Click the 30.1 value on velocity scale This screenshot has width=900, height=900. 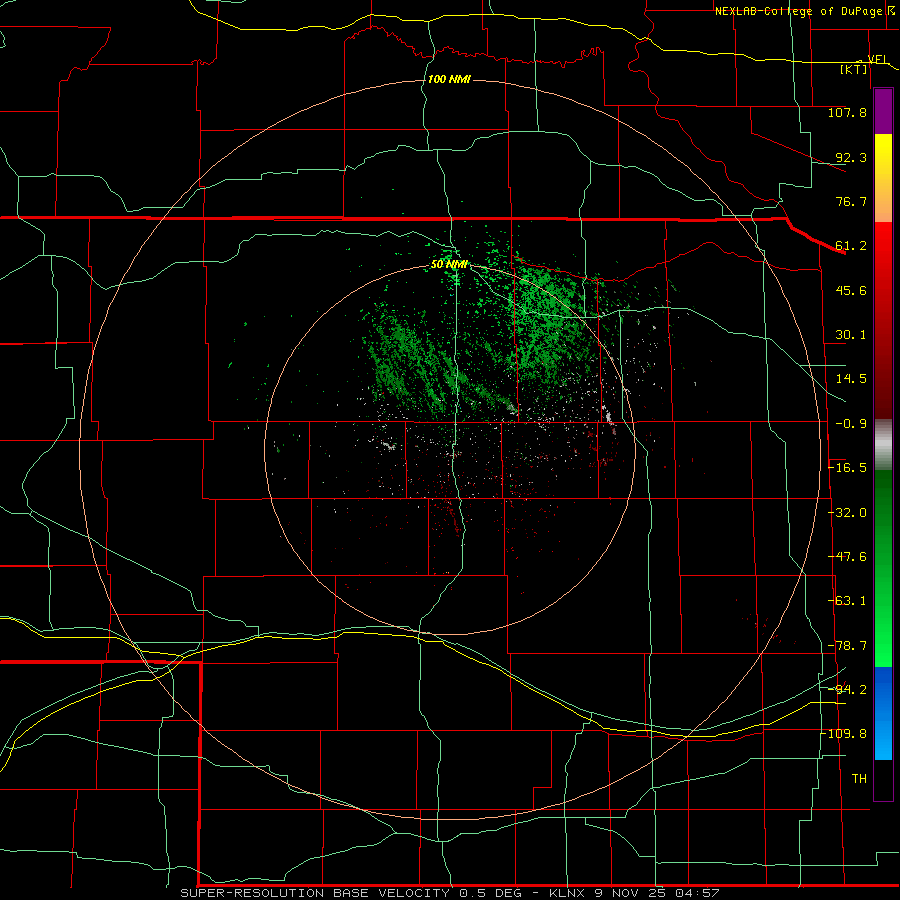tap(851, 335)
